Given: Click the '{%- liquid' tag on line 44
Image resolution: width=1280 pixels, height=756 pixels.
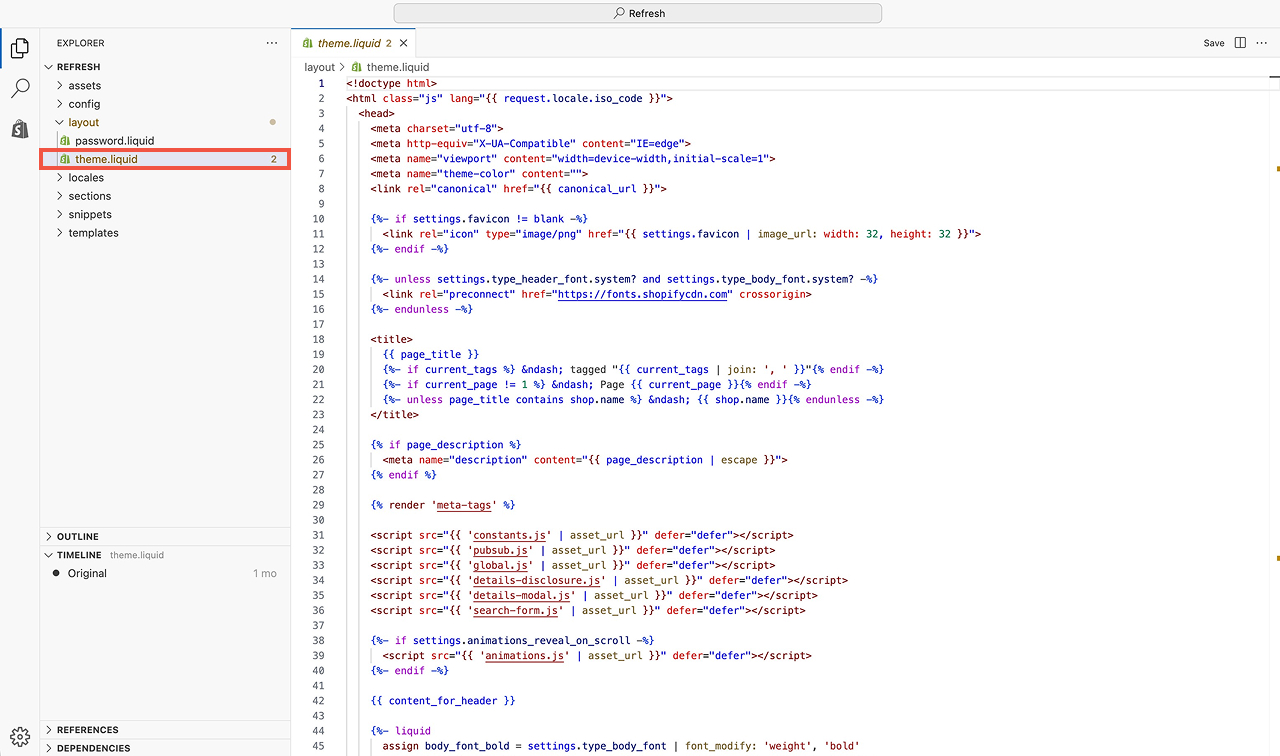Looking at the screenshot, I should point(400,731).
